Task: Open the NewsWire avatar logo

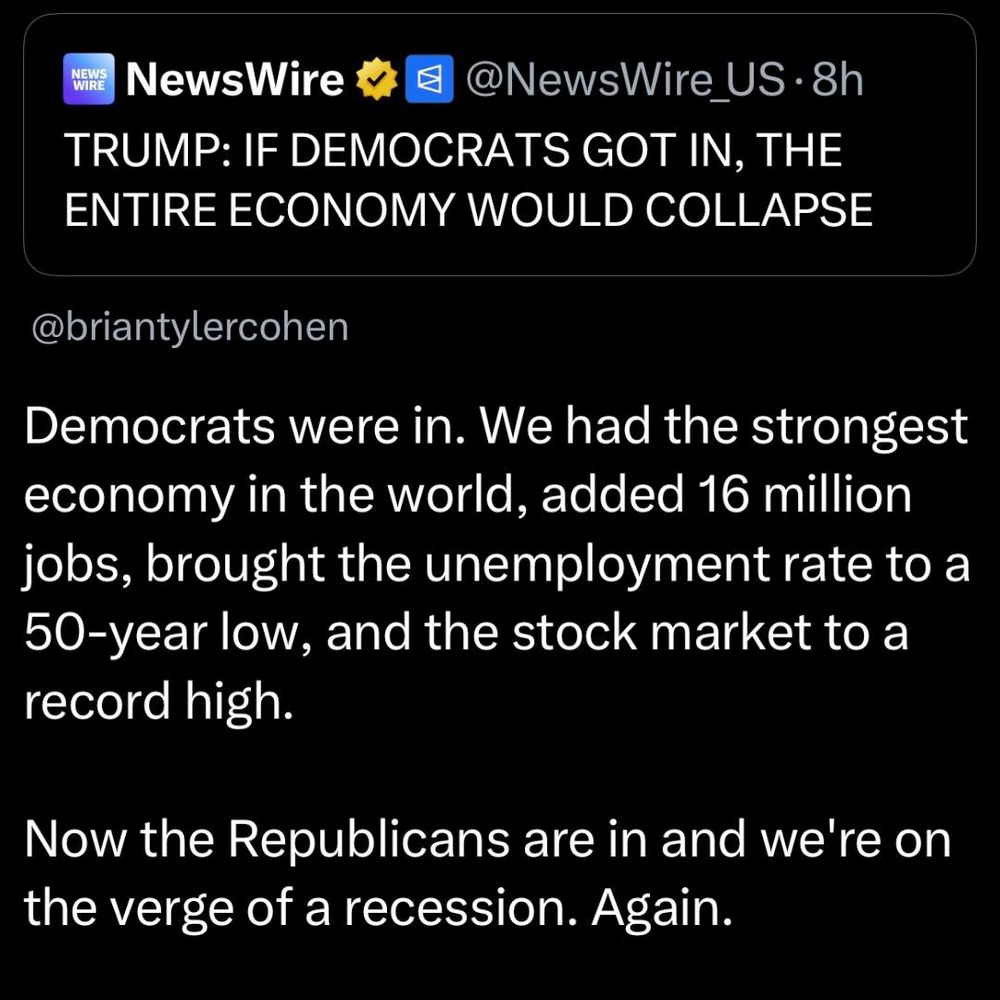Action: click(89, 79)
